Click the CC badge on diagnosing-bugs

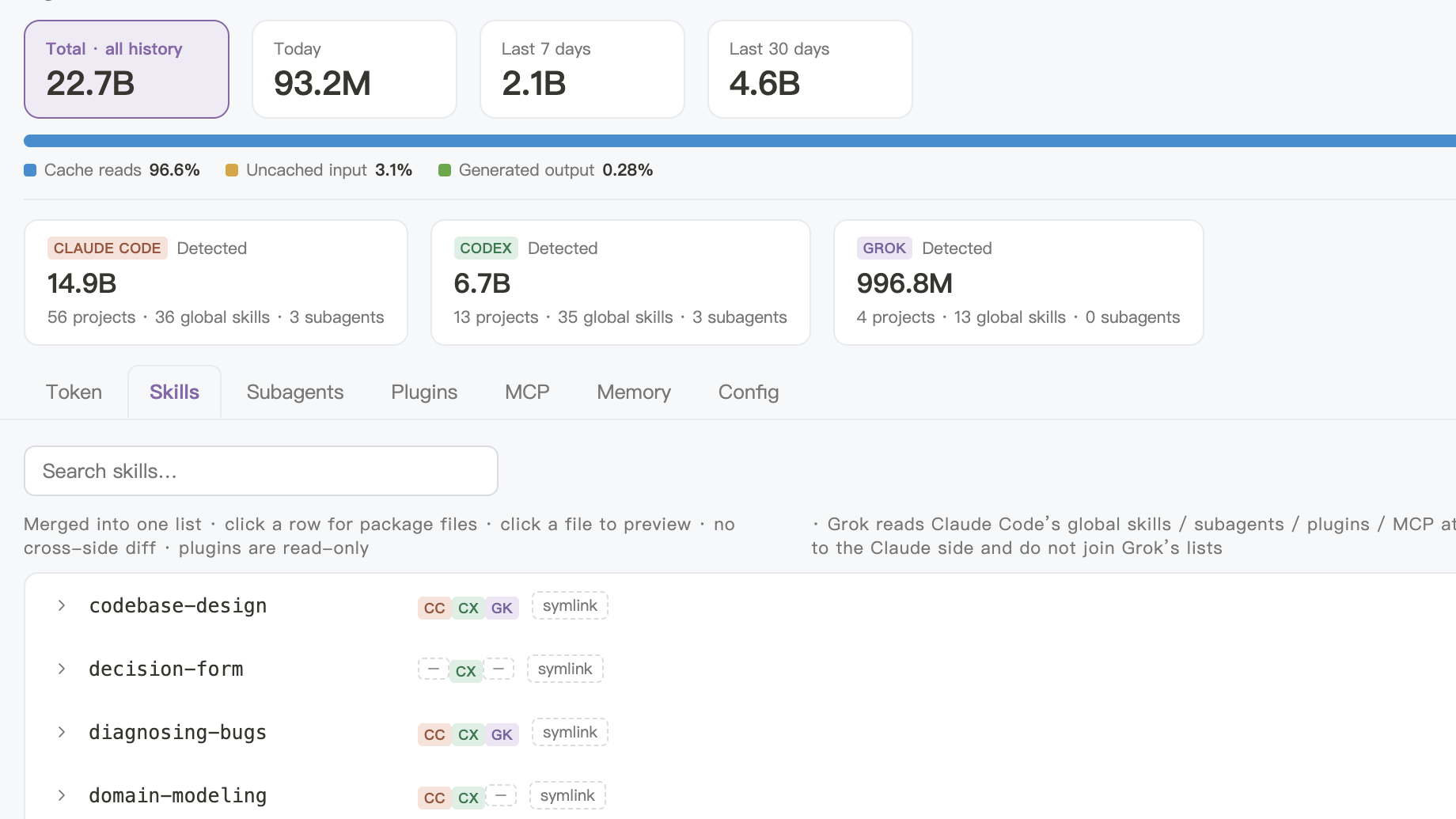coord(434,734)
